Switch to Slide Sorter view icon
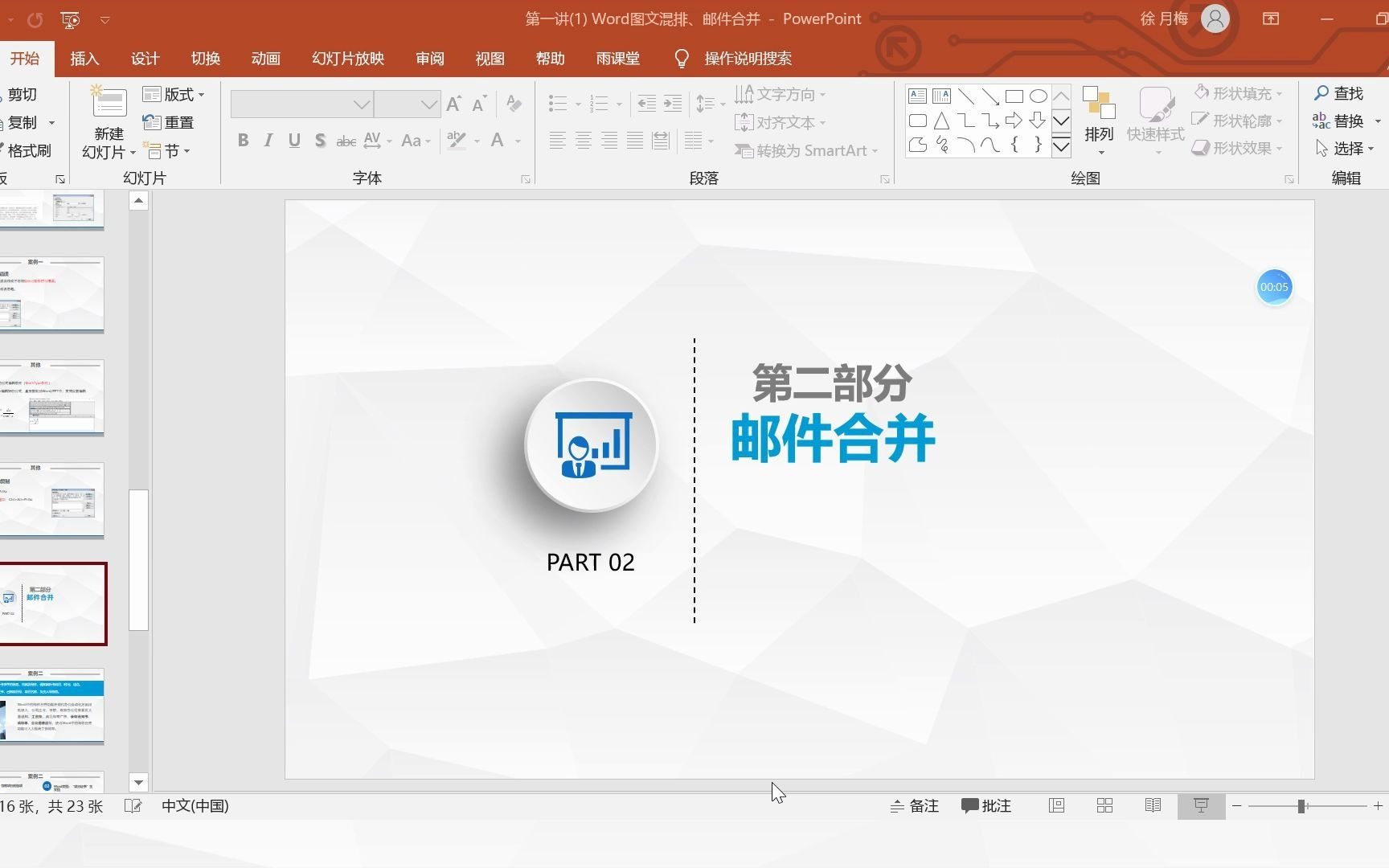1389x868 pixels. (x=1104, y=806)
